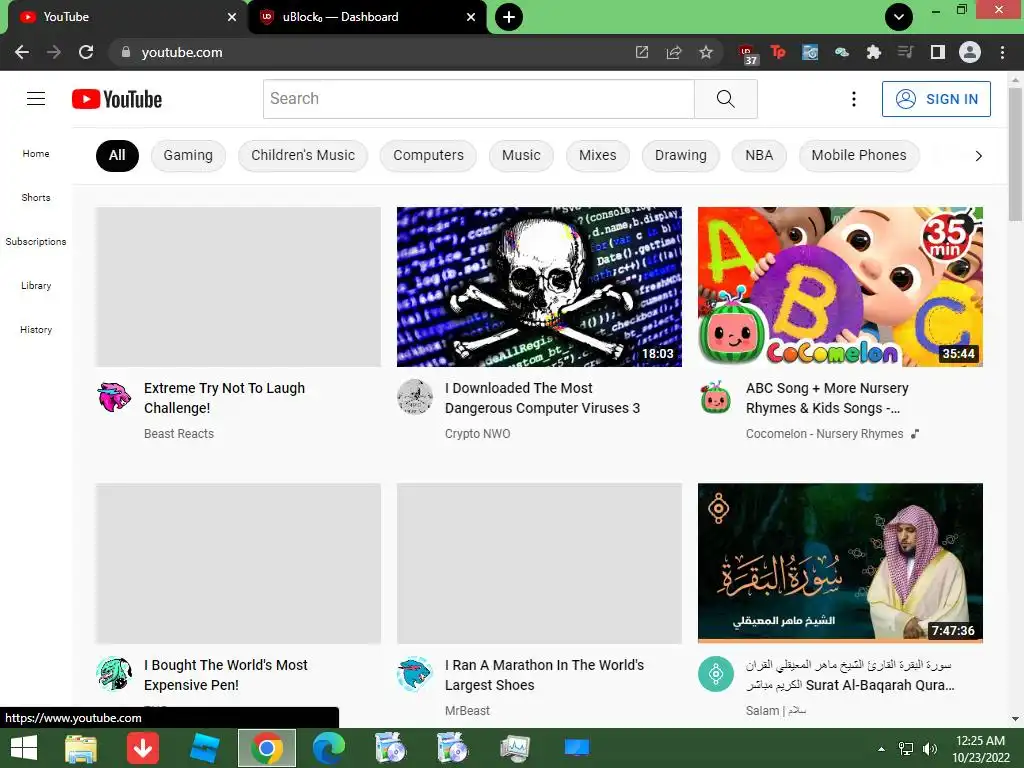Click the red Tp extension icon
This screenshot has height=768, width=1024.
tap(778, 52)
